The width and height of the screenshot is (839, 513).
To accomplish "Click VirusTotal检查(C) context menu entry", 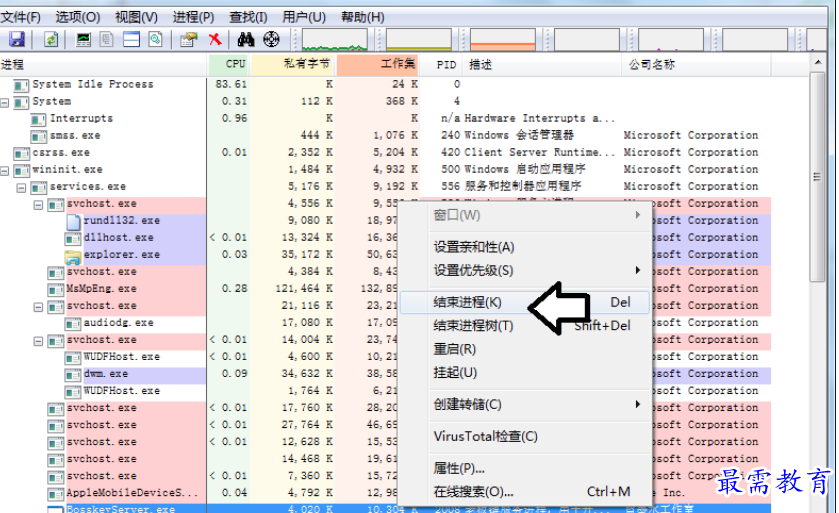I will pyautogui.click(x=485, y=436).
